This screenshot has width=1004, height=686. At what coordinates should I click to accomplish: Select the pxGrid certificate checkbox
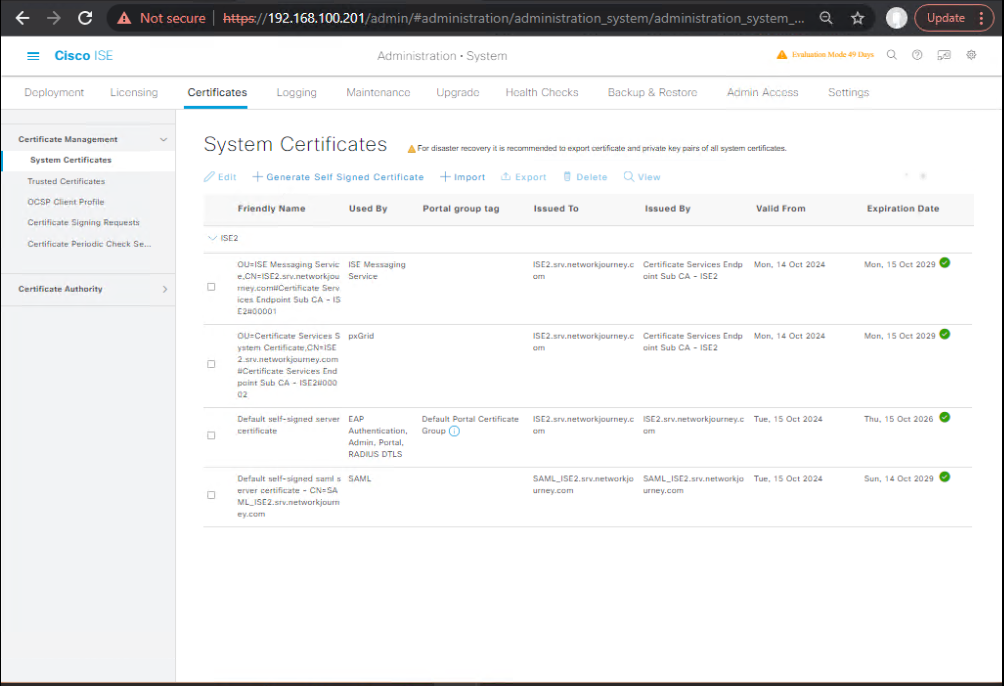click(211, 364)
